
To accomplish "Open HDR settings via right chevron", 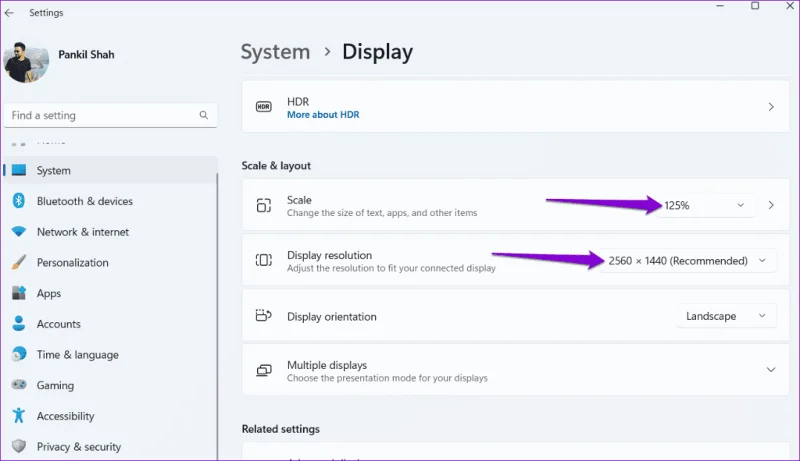I will point(771,107).
